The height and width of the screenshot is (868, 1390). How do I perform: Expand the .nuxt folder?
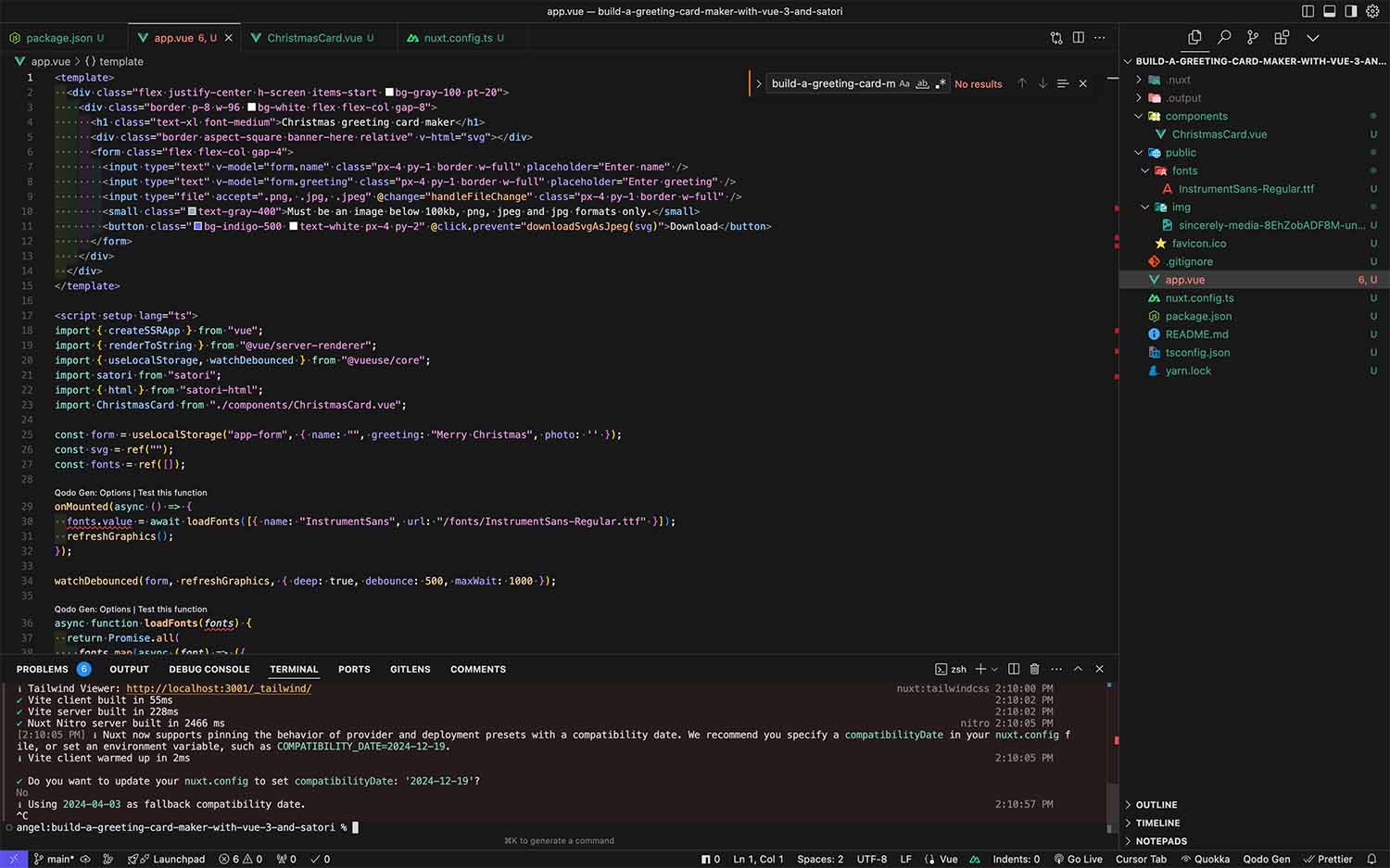tap(1139, 80)
